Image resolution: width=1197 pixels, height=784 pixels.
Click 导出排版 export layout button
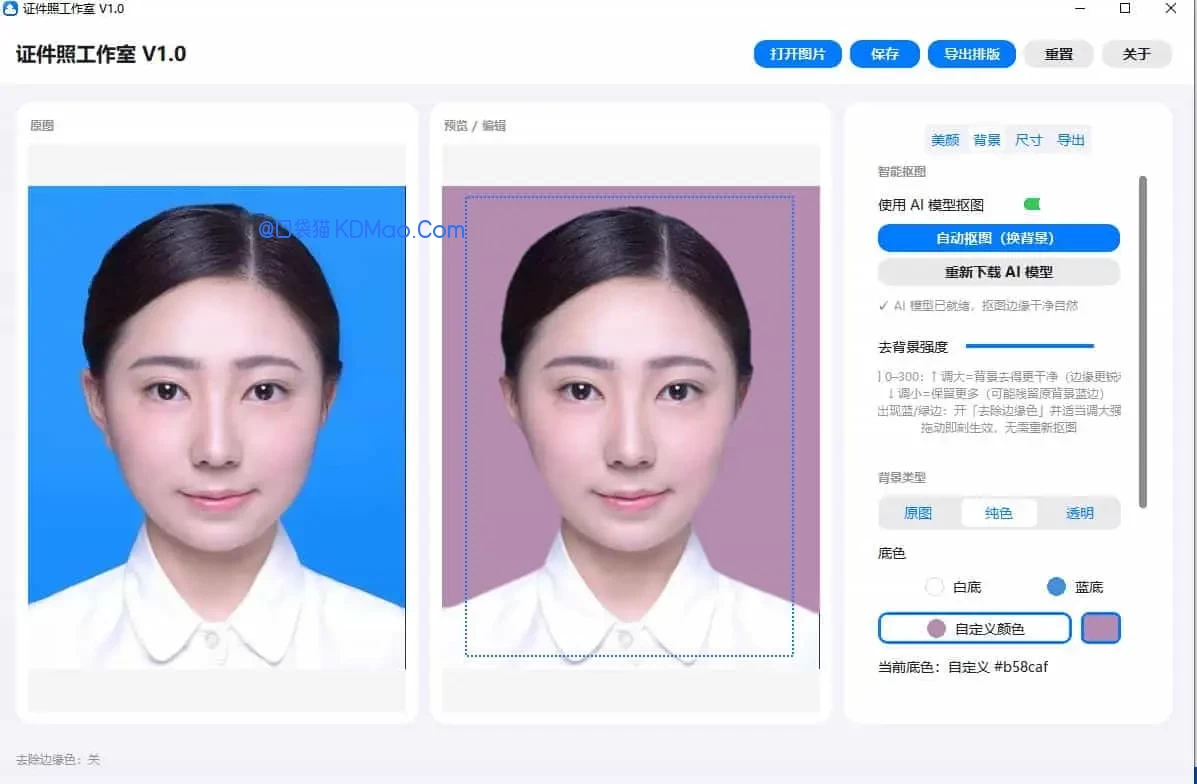972,54
